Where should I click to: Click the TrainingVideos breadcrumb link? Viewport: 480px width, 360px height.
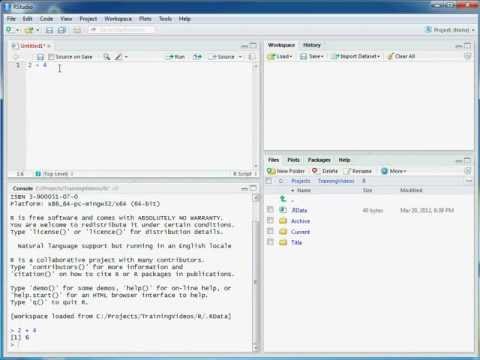coord(336,181)
